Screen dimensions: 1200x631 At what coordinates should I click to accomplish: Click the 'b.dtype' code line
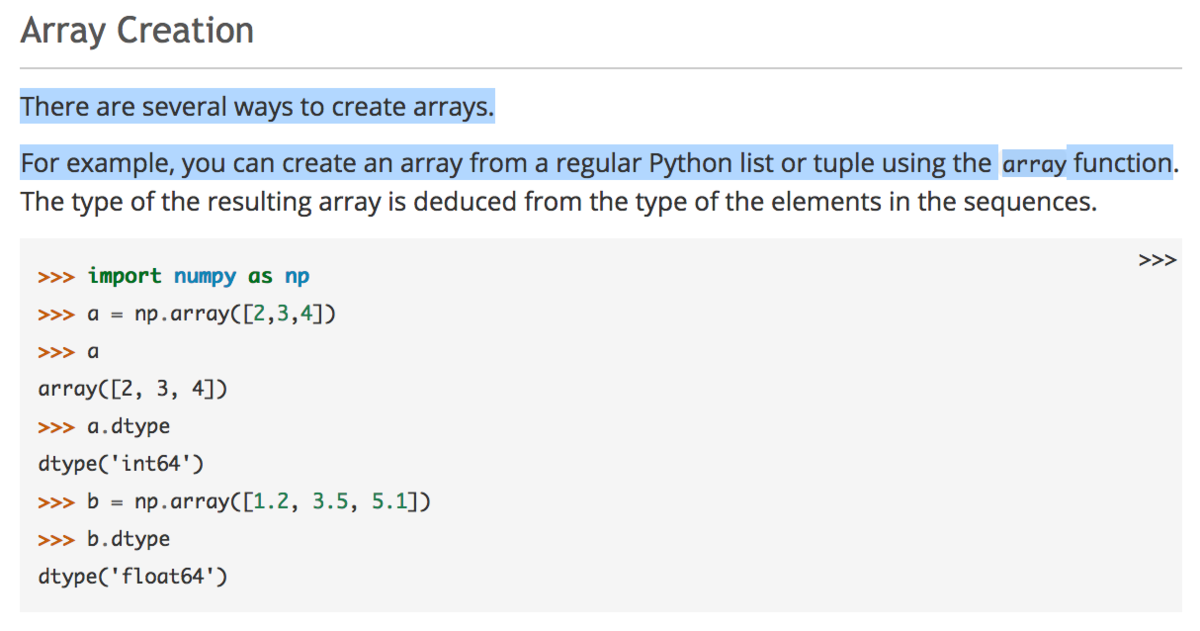pos(129,539)
